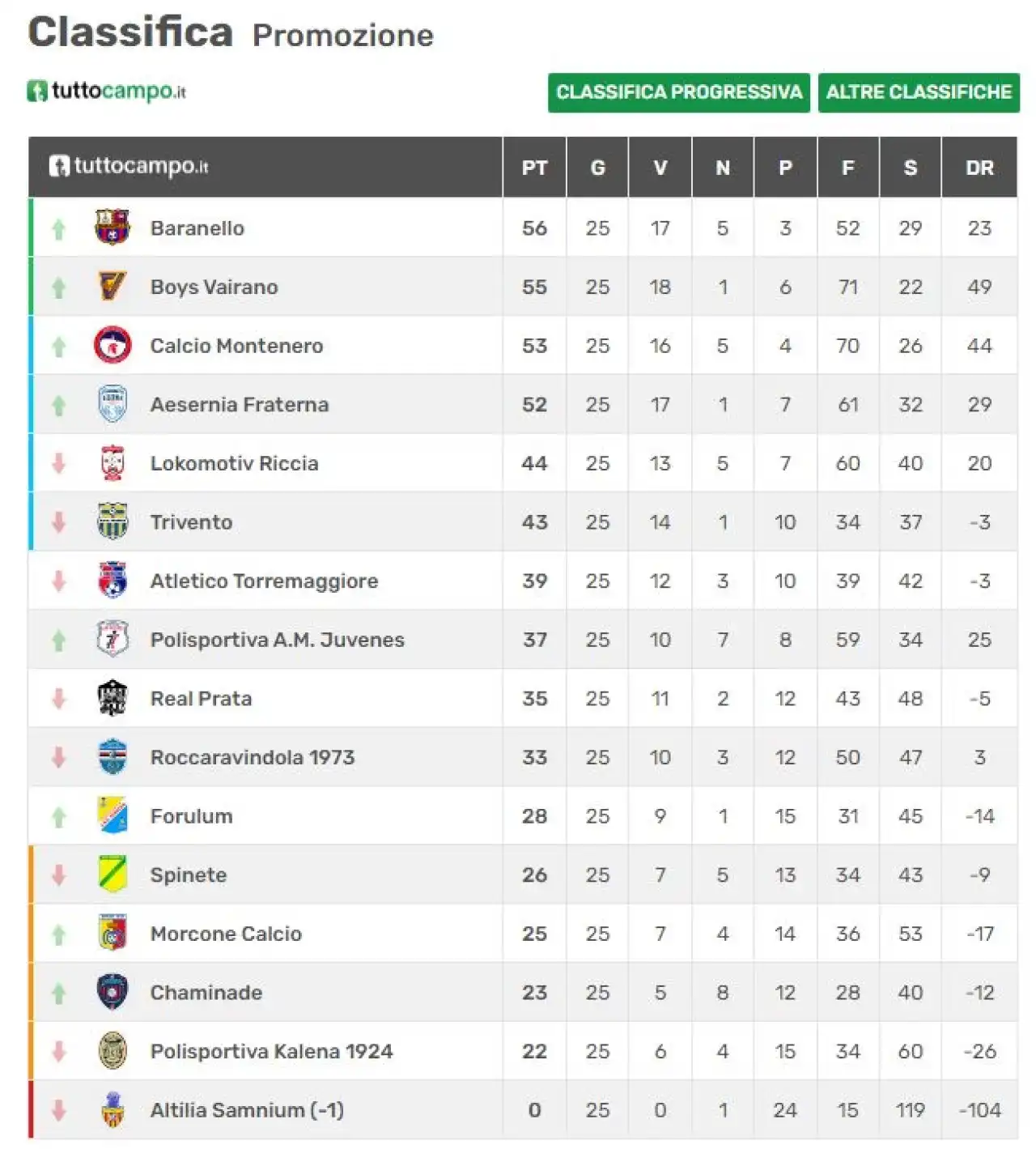The image size is (1036, 1149).
Task: Click the Aesernia Fraterna shield logo
Action: [x=112, y=404]
